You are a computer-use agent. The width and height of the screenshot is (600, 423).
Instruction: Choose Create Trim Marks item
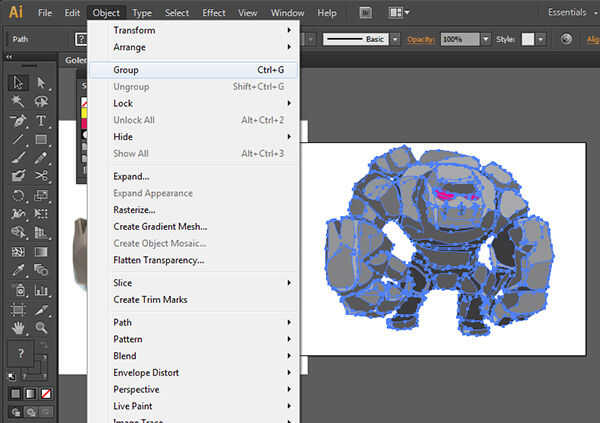(193, 299)
